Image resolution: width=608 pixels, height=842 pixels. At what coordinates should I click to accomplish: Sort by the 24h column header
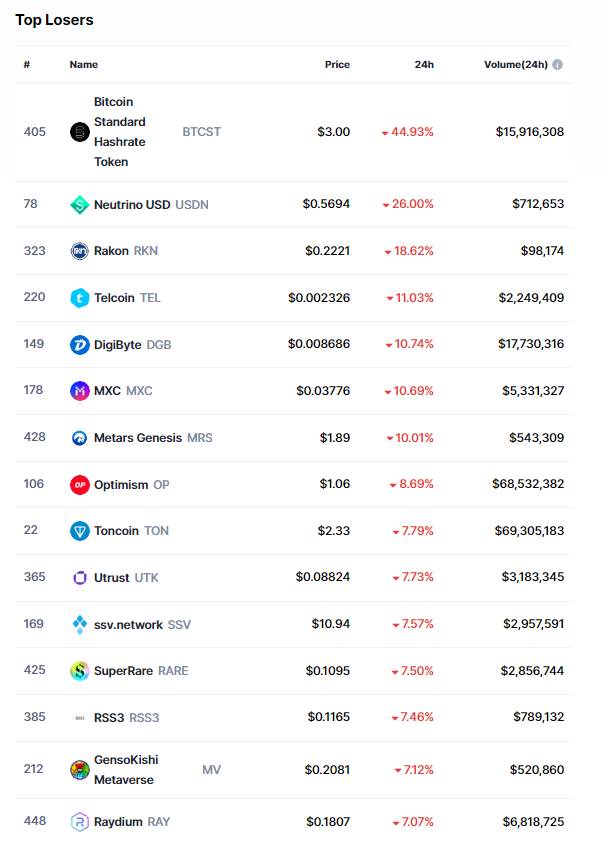coord(424,65)
